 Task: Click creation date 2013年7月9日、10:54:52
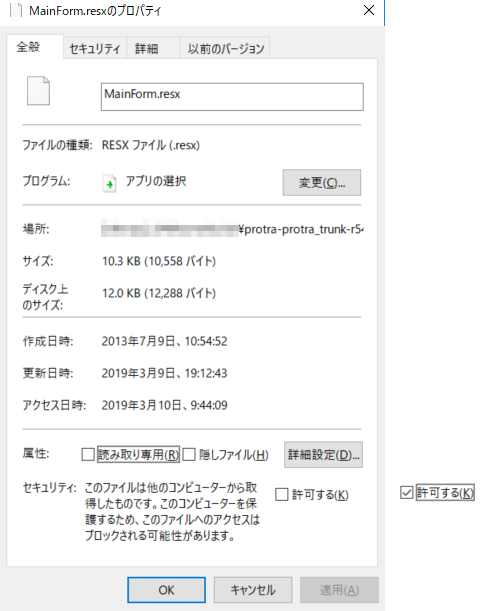point(164,341)
